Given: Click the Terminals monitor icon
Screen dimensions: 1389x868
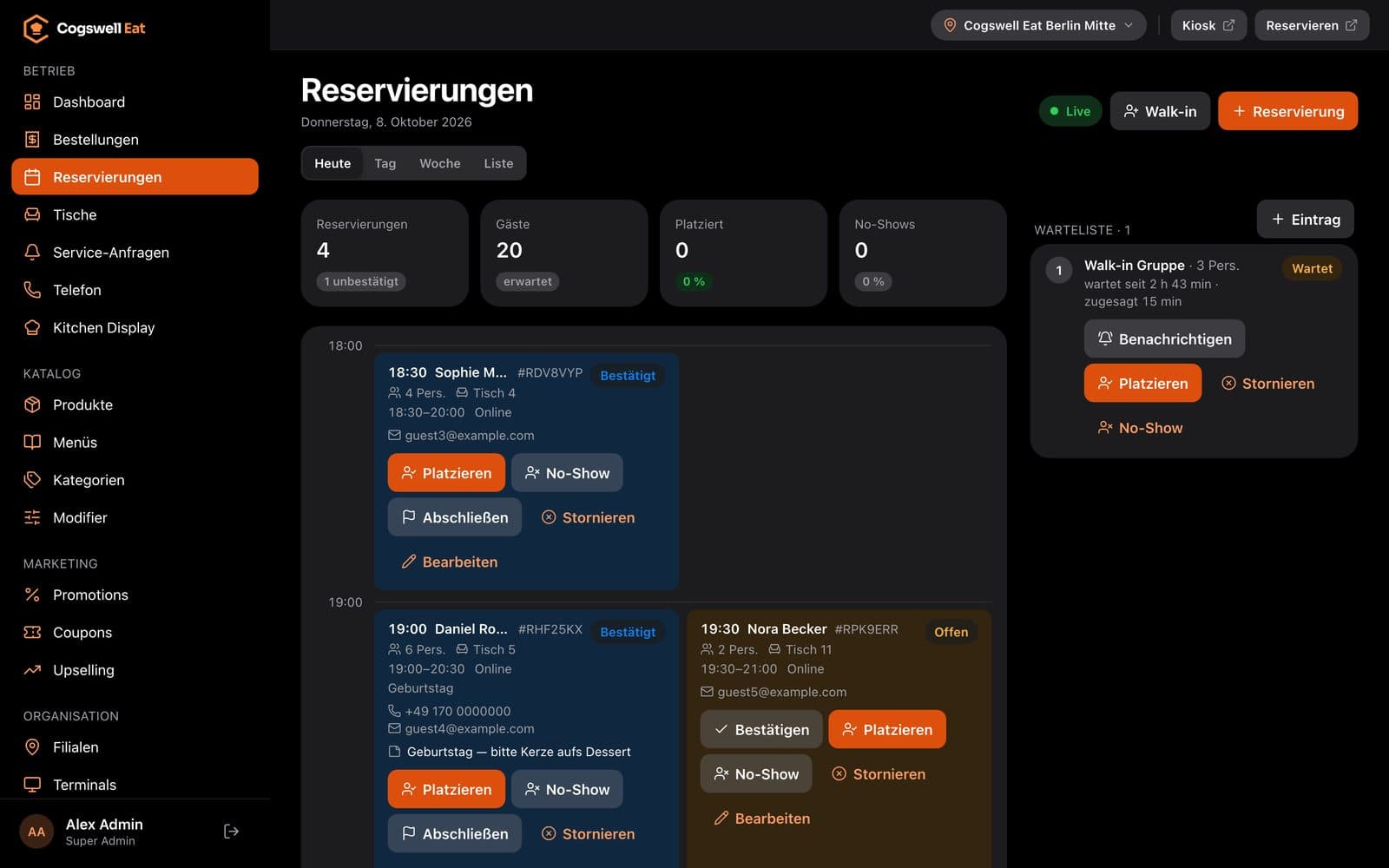Looking at the screenshot, I should (x=32, y=784).
